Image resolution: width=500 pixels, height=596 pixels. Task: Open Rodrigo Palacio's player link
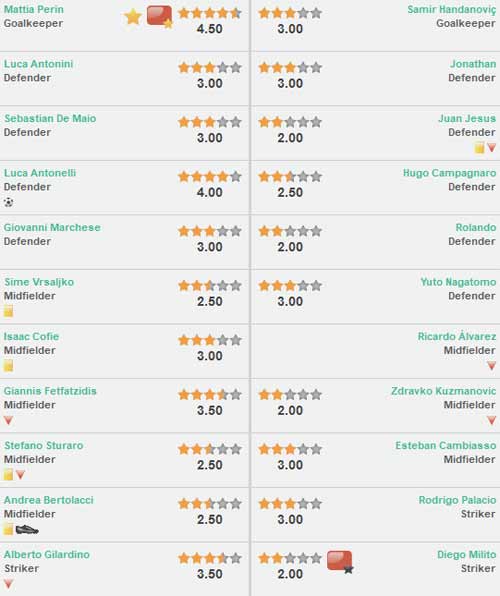(457, 500)
